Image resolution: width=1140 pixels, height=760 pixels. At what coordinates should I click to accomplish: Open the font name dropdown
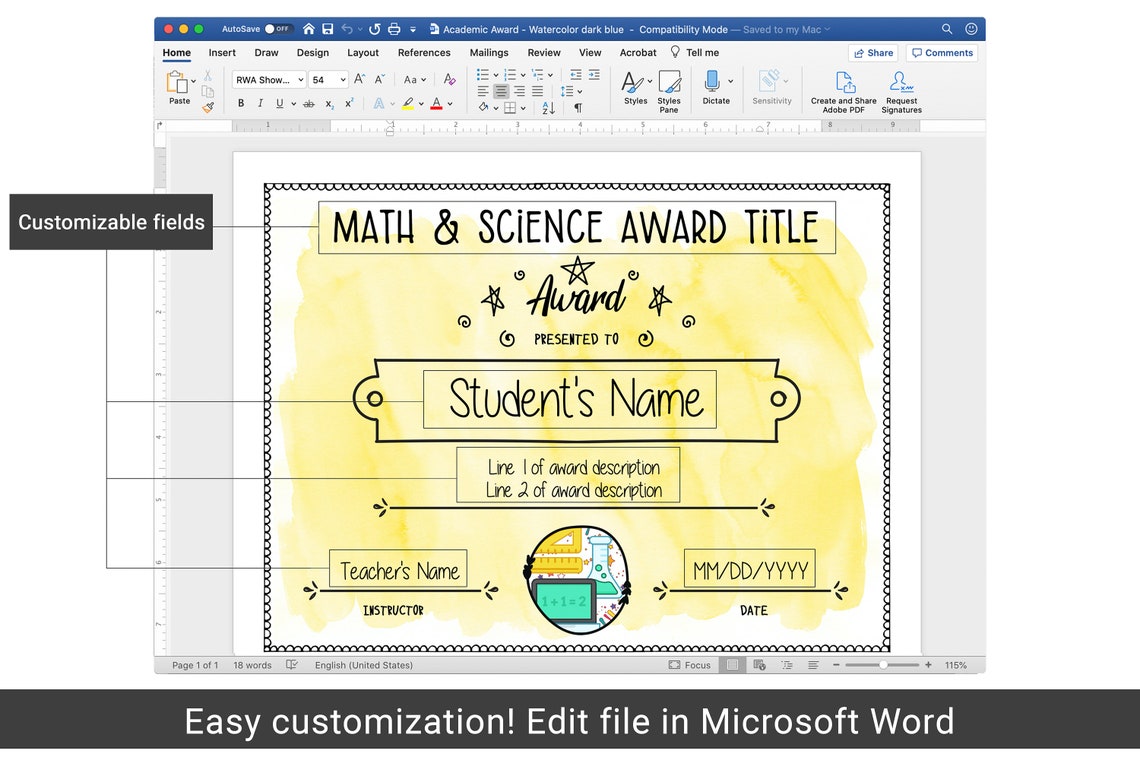pos(299,80)
